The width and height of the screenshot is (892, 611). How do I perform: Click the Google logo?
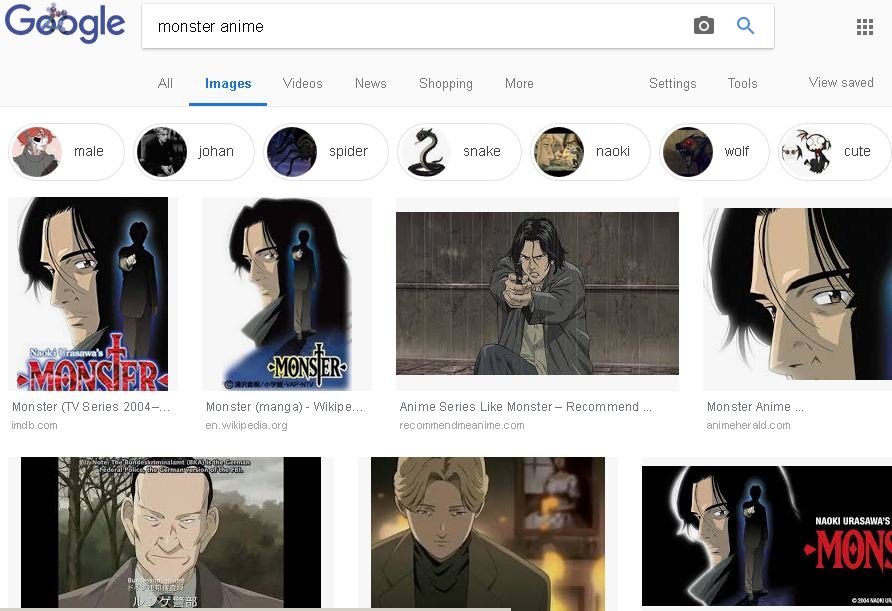pos(65,25)
